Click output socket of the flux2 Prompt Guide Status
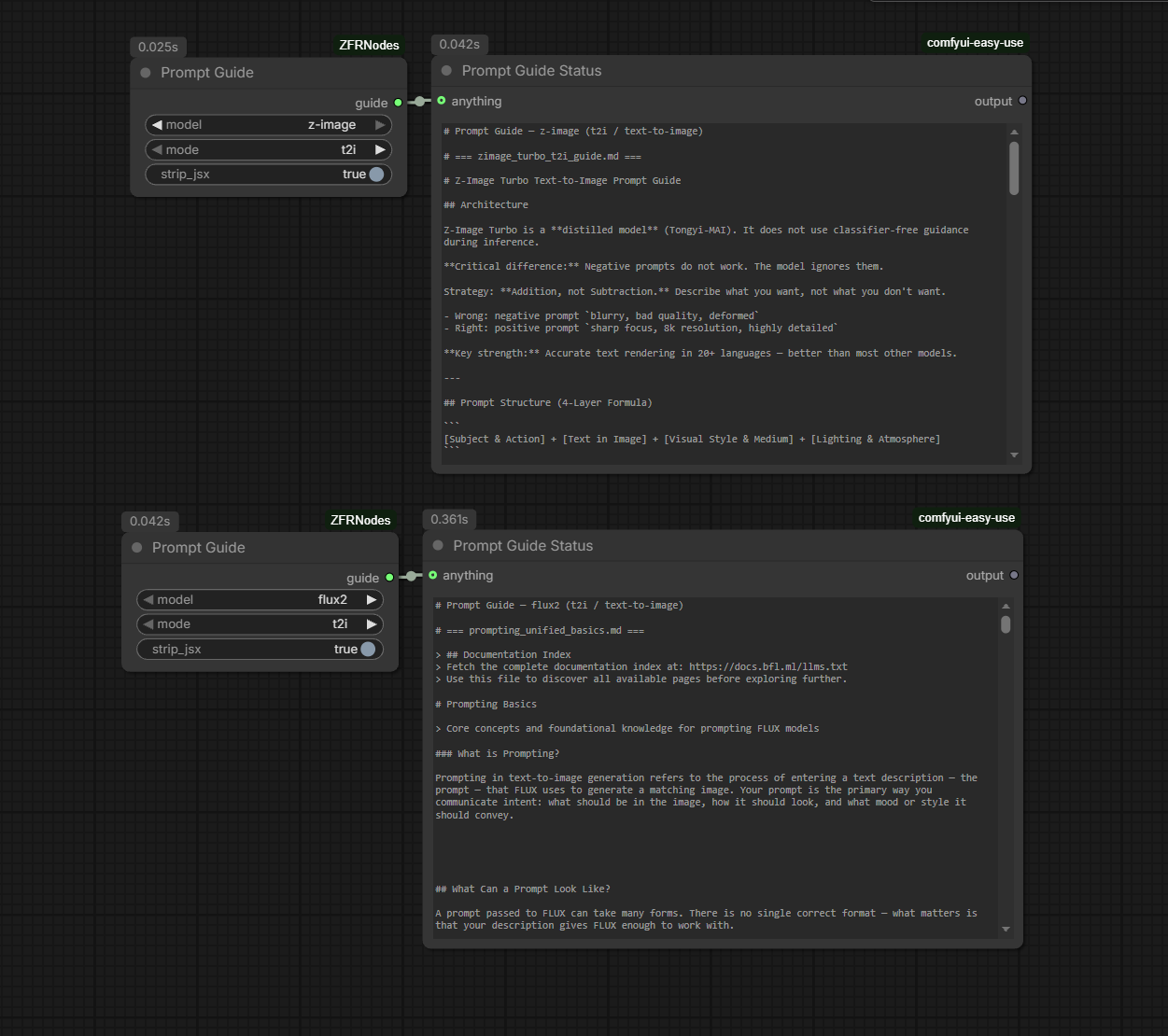Screen dimensions: 1168x1036 point(1014,576)
